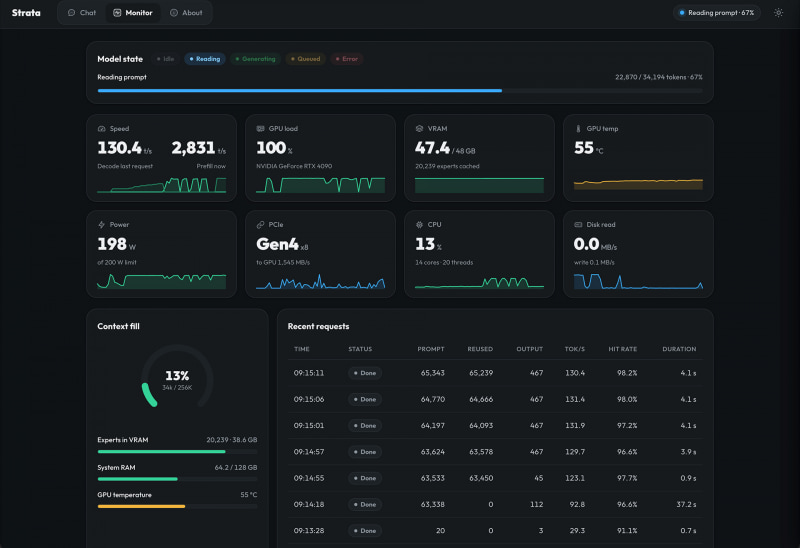Image resolution: width=800 pixels, height=548 pixels.
Task: Click the NVIDIA GeForce RTX 4090 label
Action: point(294,166)
